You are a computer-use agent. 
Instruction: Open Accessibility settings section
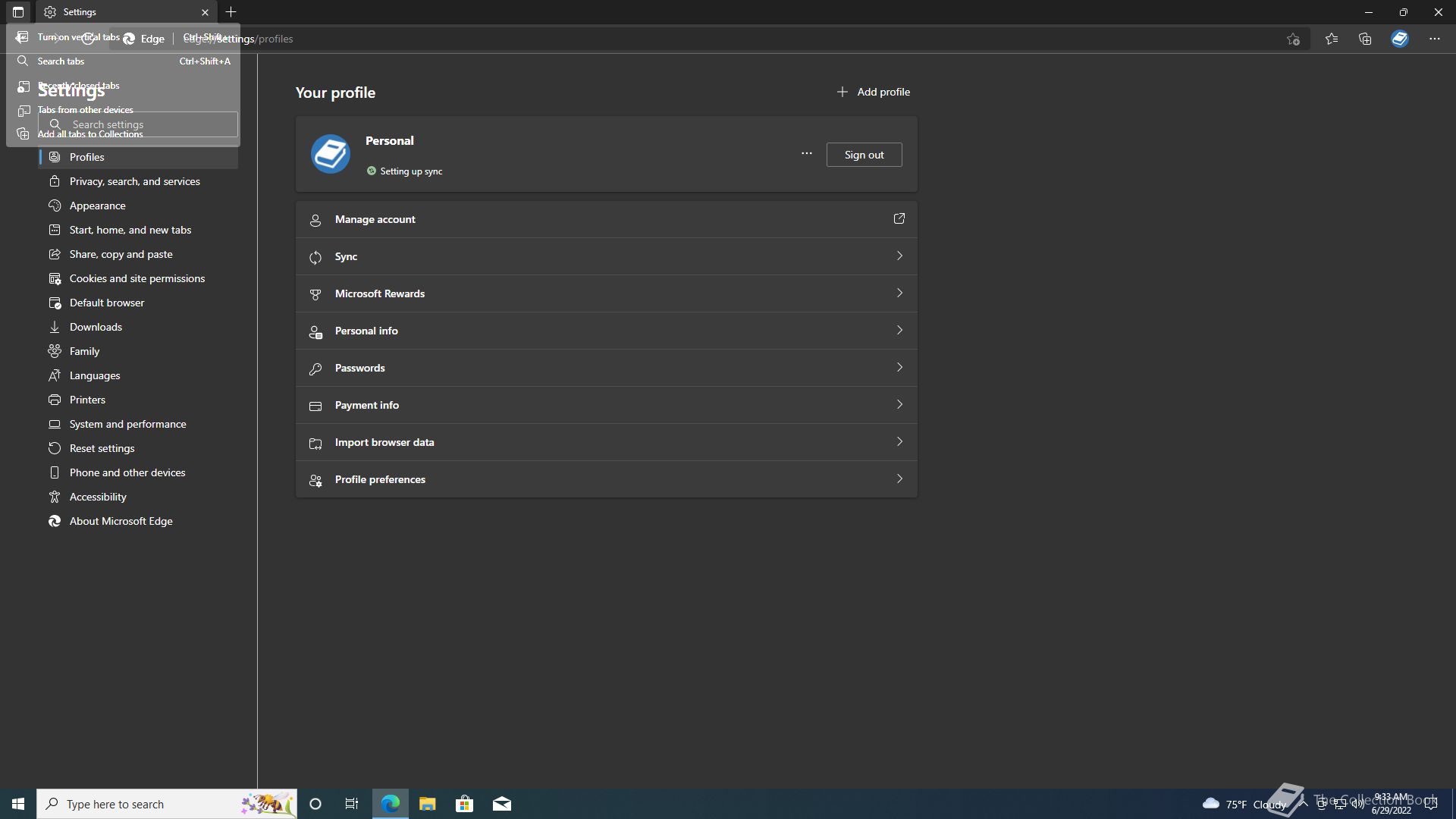click(139, 497)
